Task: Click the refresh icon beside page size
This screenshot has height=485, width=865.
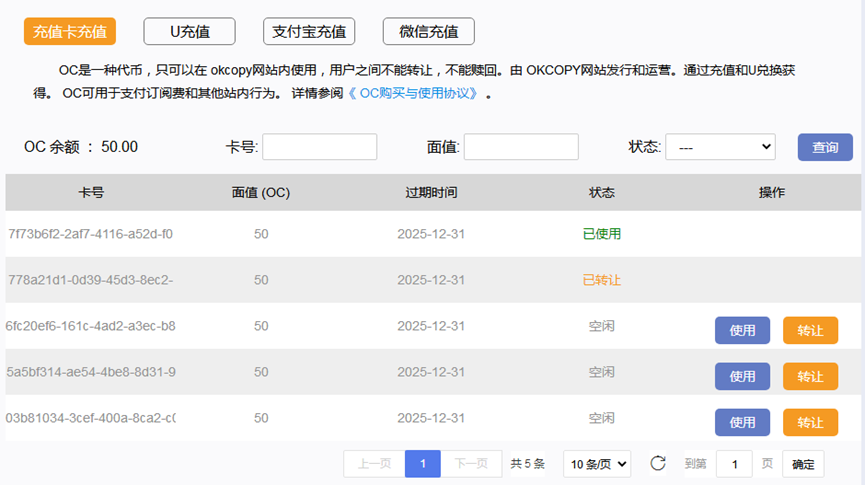Action: pos(657,463)
